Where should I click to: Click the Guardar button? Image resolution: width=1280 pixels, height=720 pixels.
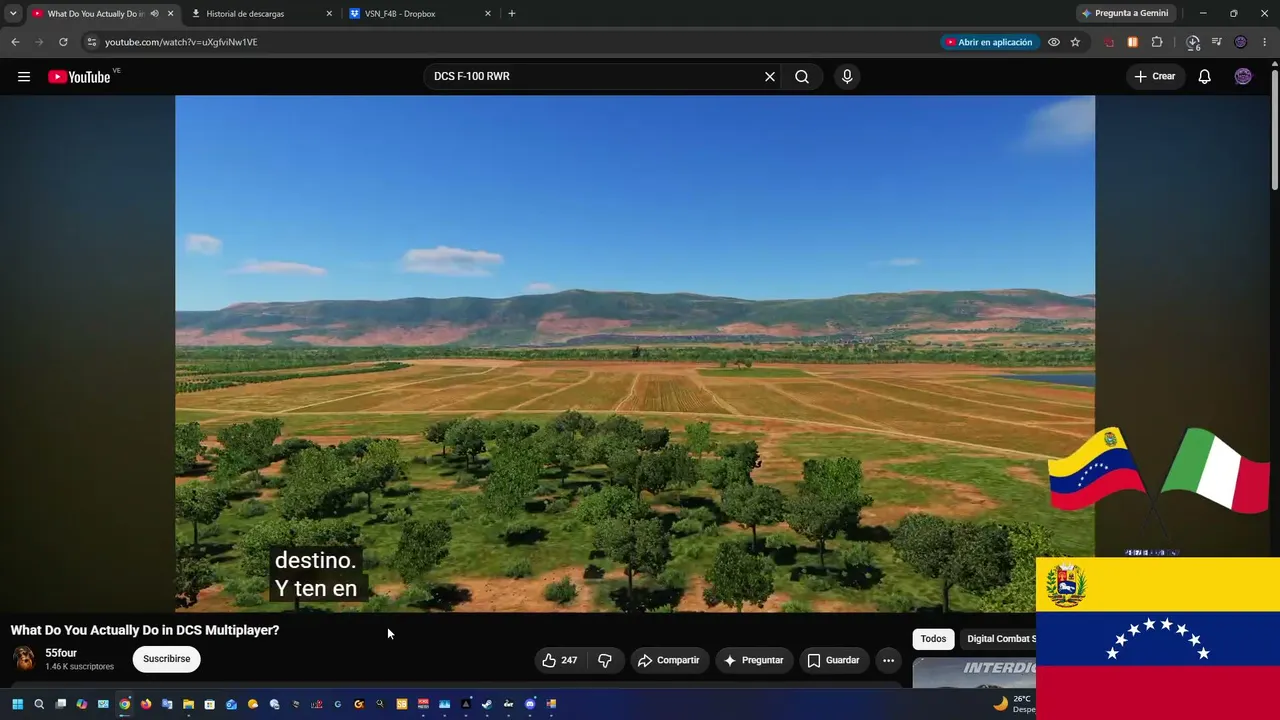point(833,660)
